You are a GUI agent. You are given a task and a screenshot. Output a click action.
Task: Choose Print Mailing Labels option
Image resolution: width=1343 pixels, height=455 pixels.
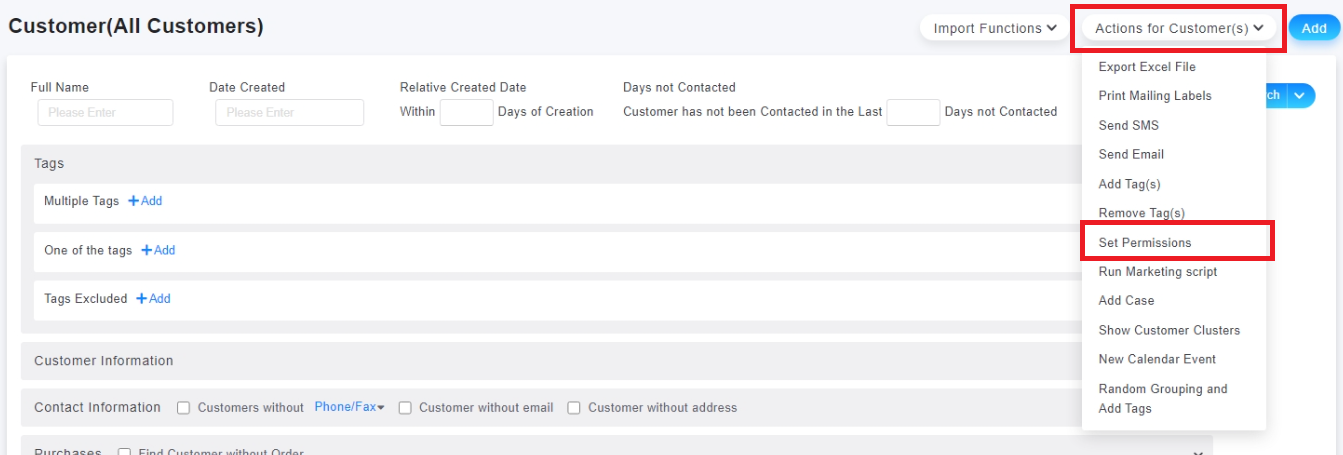[1155, 96]
